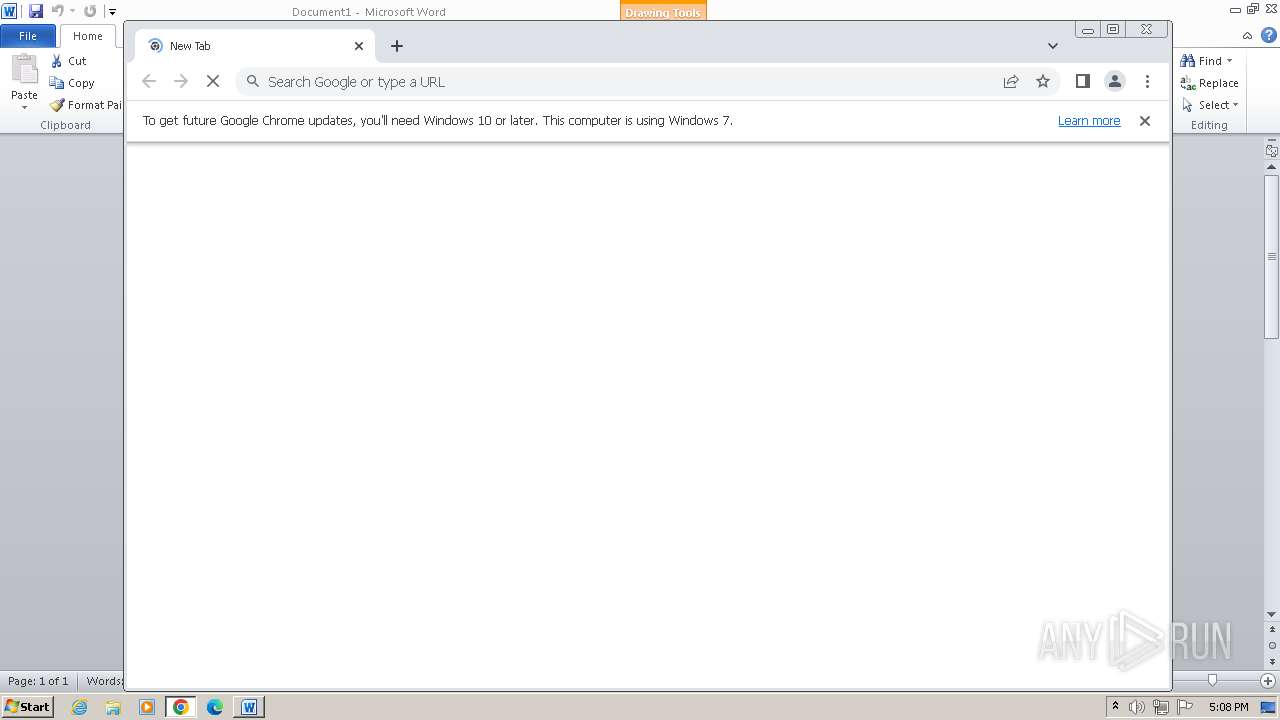
Task: Open Microsoft Edge from taskbar
Action: tap(215, 707)
